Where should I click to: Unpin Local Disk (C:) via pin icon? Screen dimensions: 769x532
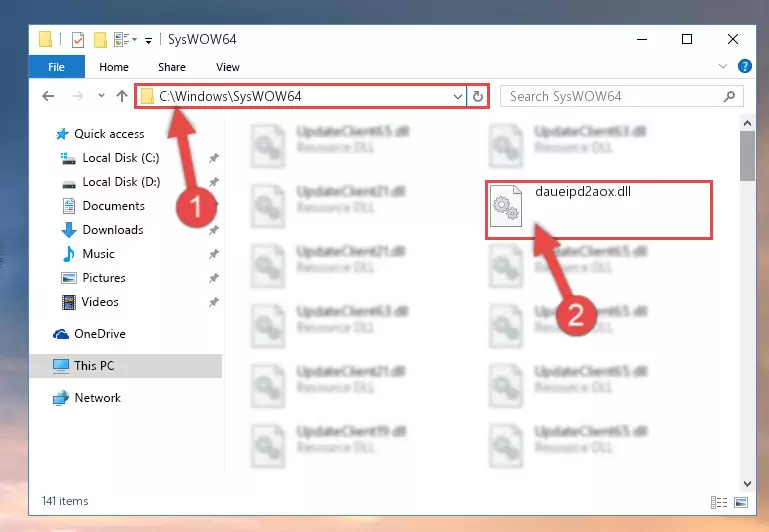pyautogui.click(x=213, y=158)
